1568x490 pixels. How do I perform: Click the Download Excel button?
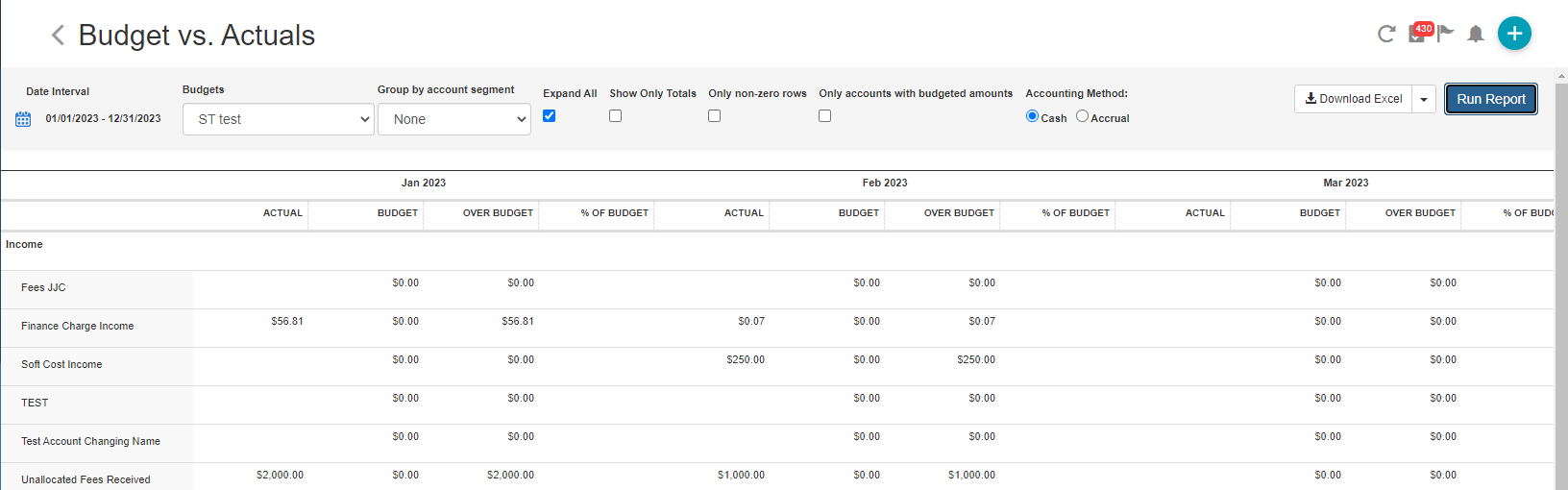coord(1353,99)
